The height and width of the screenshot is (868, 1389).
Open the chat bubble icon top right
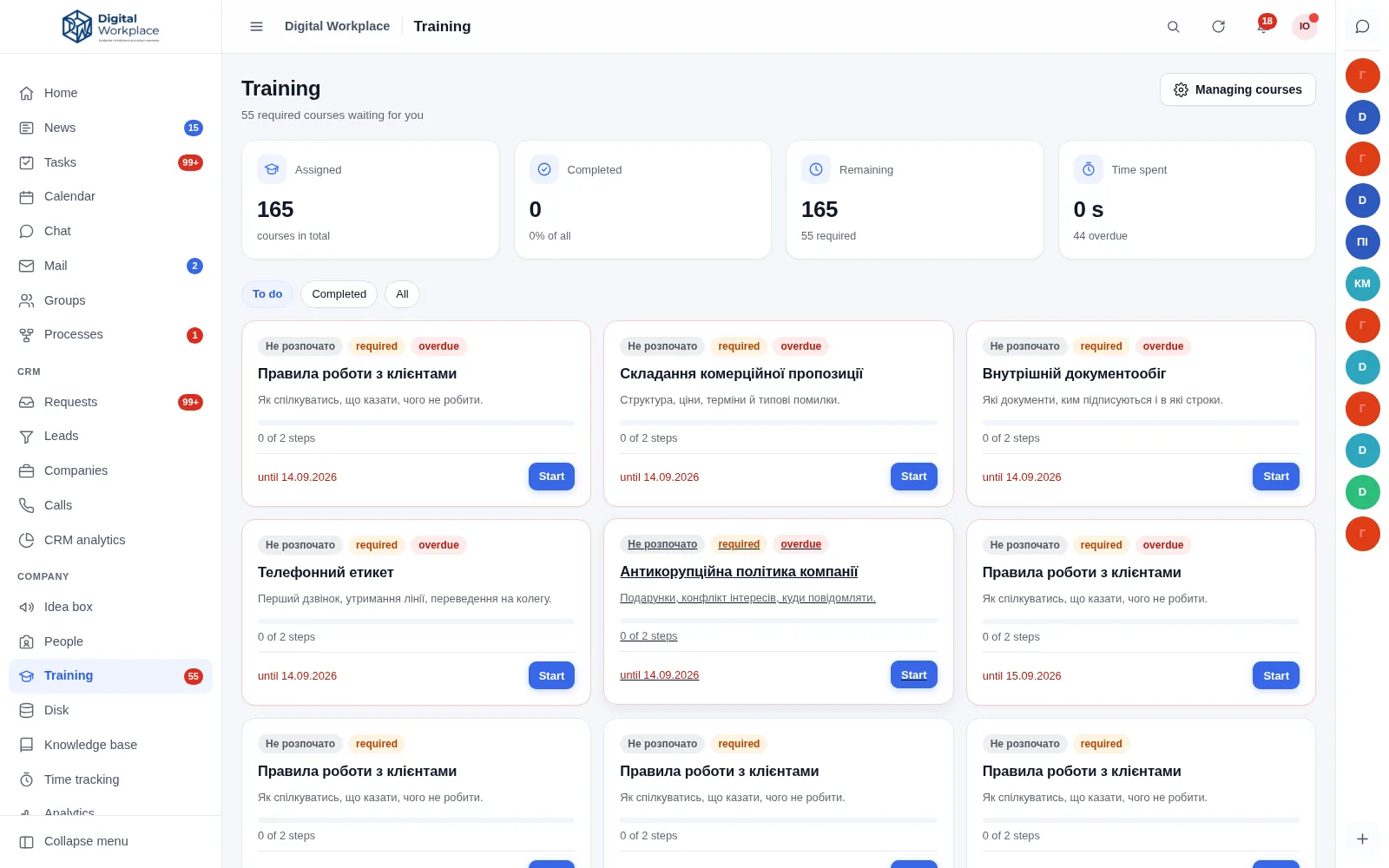coord(1362,27)
